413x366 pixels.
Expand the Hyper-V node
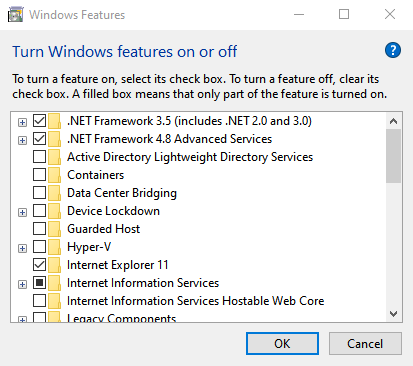coord(22,248)
